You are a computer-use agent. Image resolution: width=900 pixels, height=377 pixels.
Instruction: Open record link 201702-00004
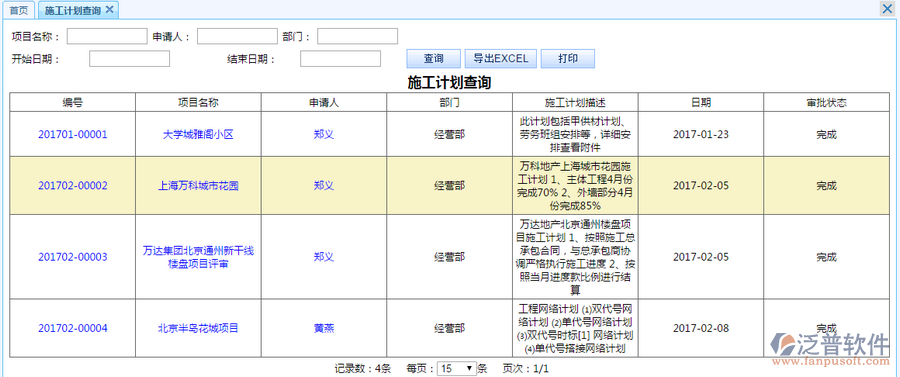[73, 328]
